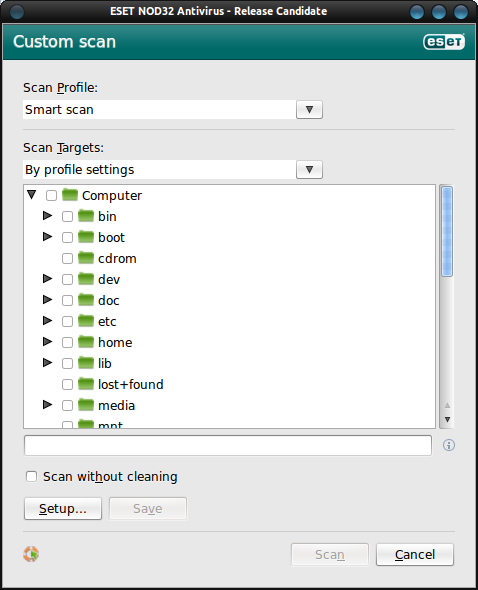Screen dimensions: 478x590
Task: Click the etc folder icon
Action: point(86,321)
